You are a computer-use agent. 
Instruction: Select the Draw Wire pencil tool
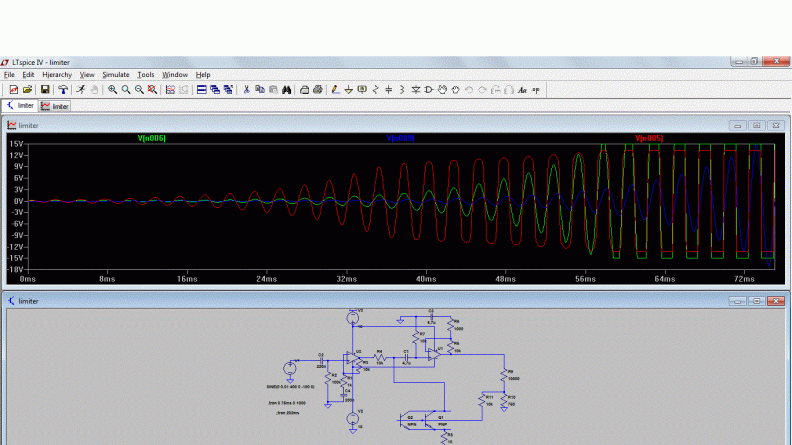pos(335,89)
